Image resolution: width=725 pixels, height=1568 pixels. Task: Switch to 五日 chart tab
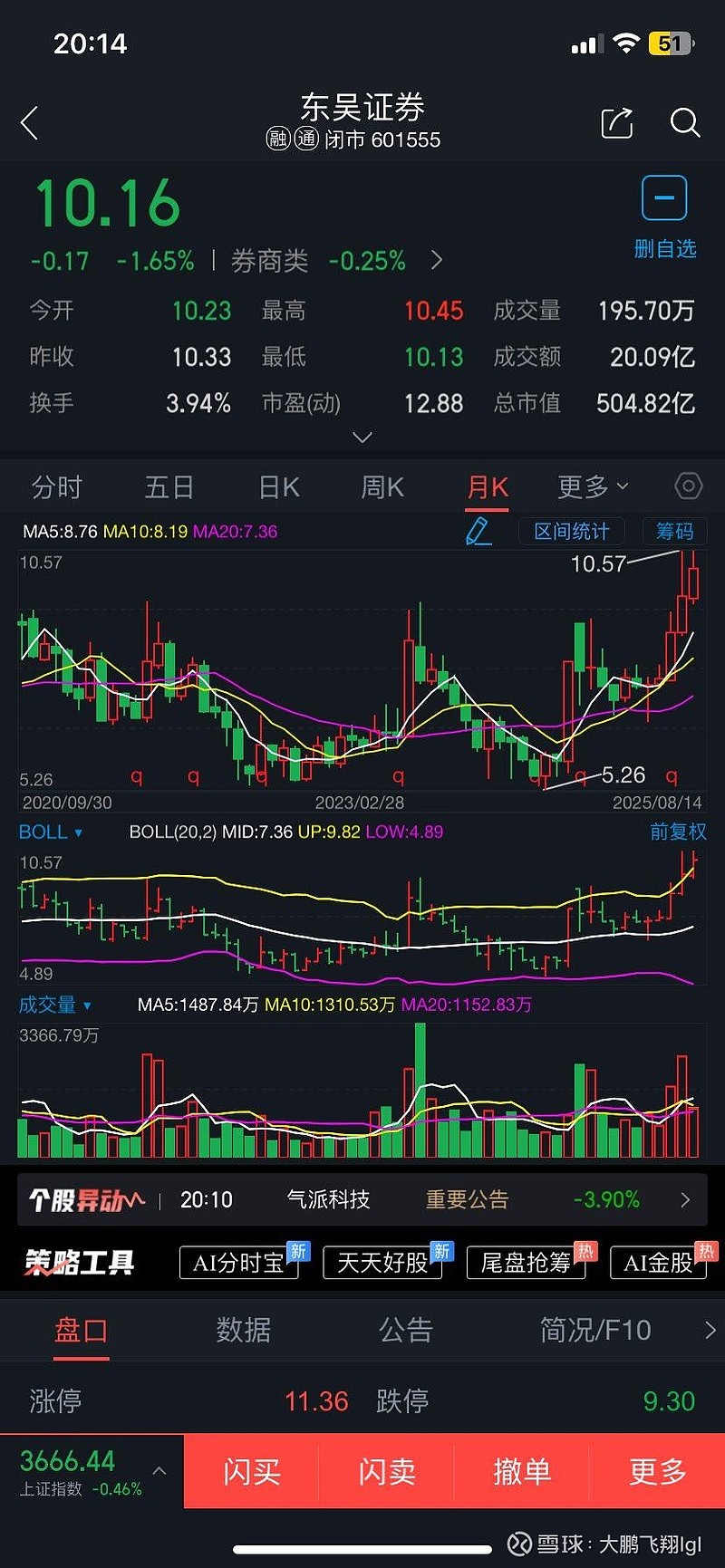pos(169,487)
